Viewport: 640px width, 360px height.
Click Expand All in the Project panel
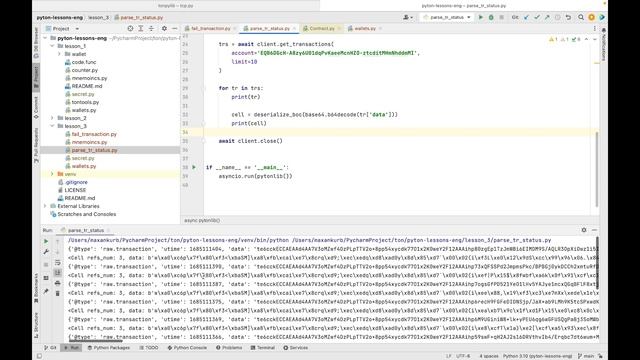141,29
